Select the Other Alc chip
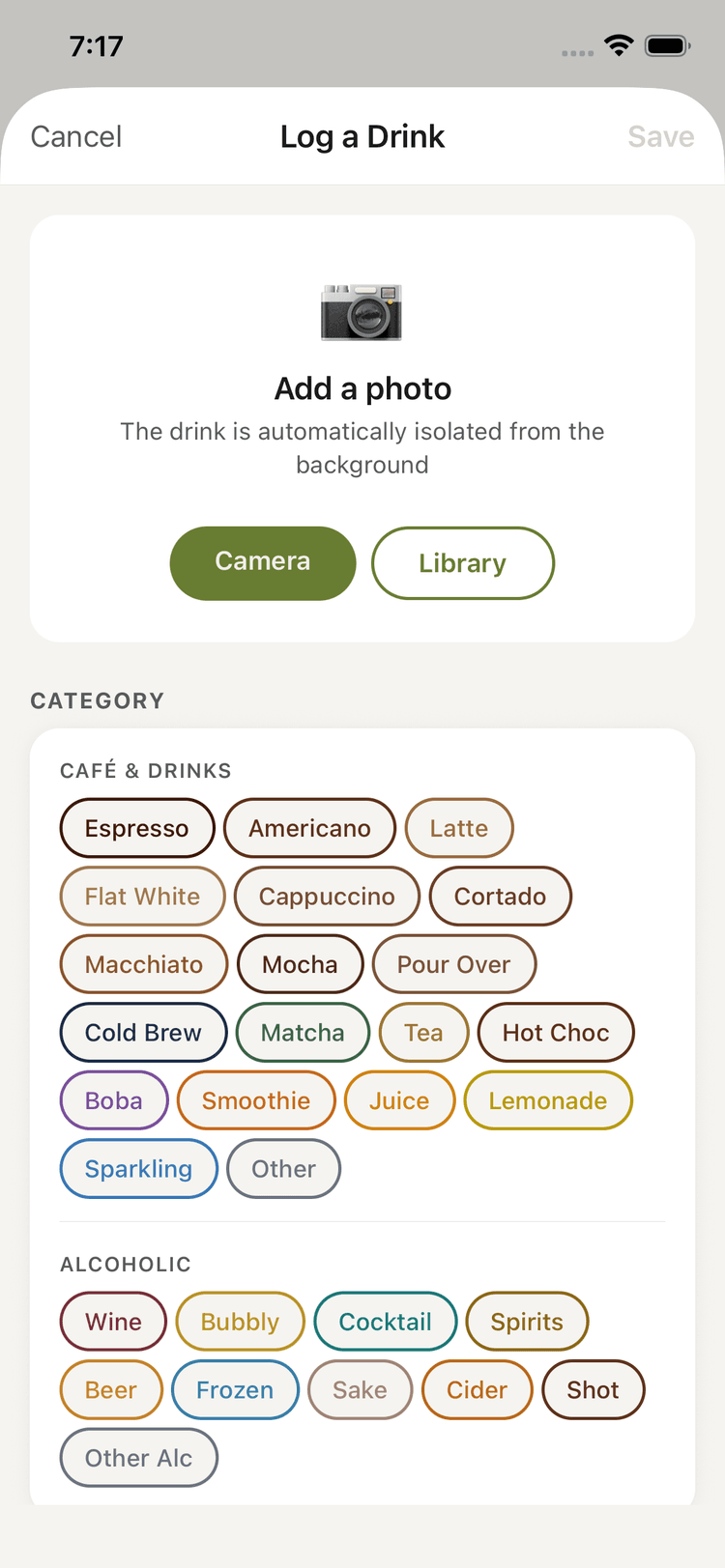The height and width of the screenshot is (1568, 725). click(x=138, y=1458)
